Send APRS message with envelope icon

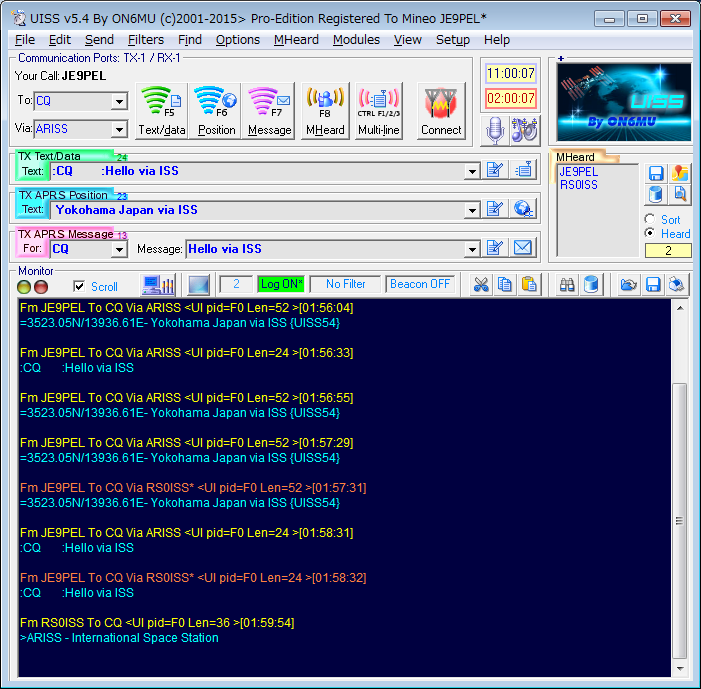click(x=523, y=248)
